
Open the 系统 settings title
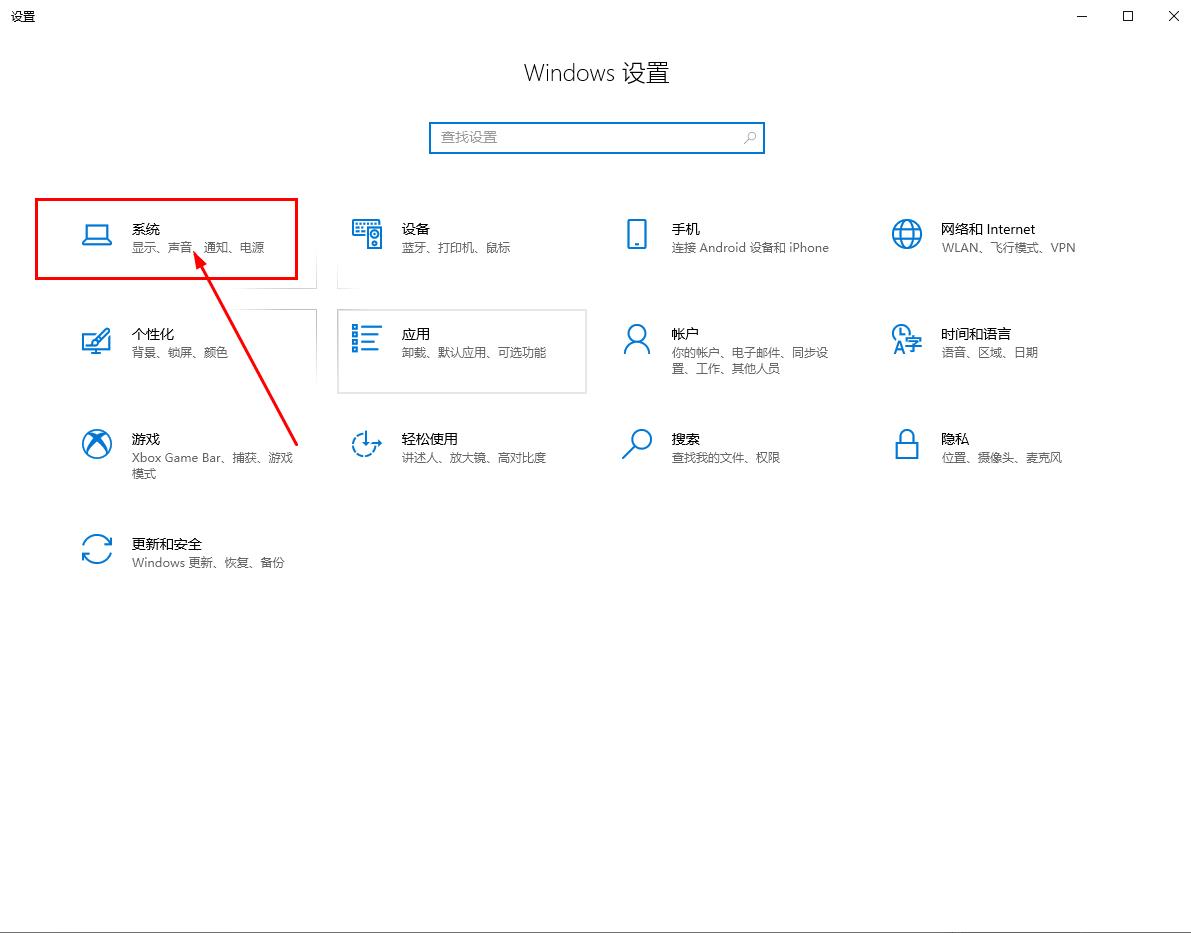click(146, 229)
